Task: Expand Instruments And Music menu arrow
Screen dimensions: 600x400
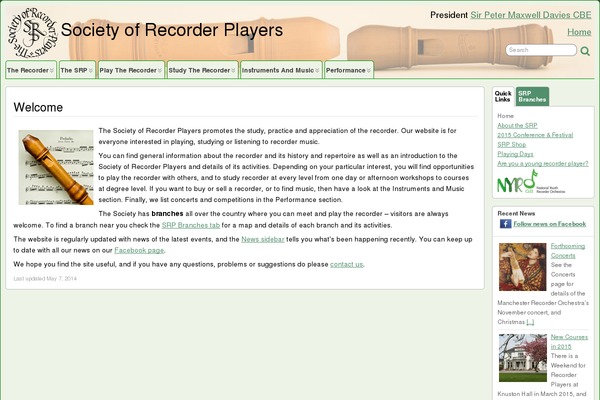Action: point(317,70)
